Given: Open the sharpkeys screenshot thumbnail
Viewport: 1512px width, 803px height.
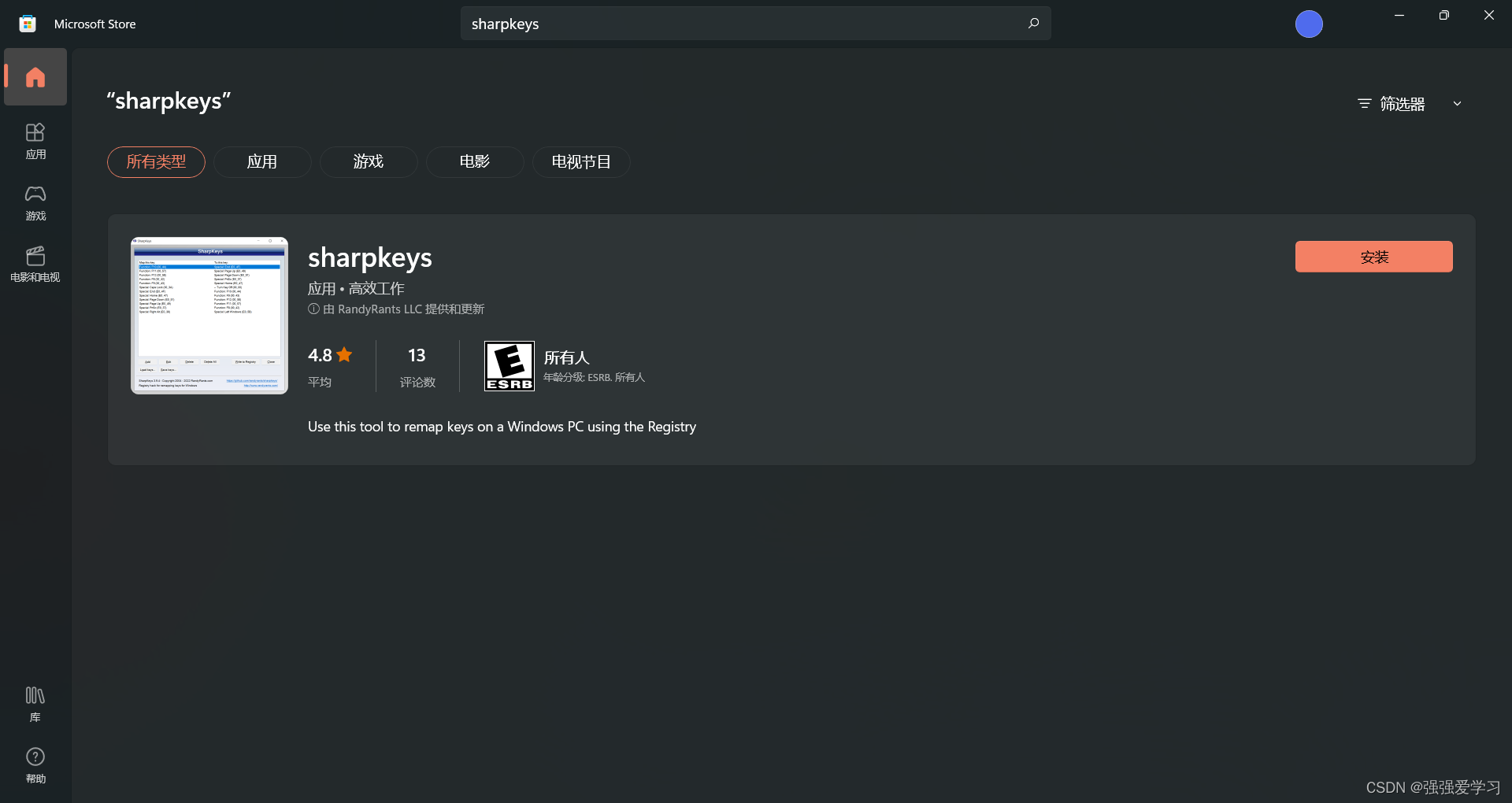Looking at the screenshot, I should pyautogui.click(x=209, y=316).
